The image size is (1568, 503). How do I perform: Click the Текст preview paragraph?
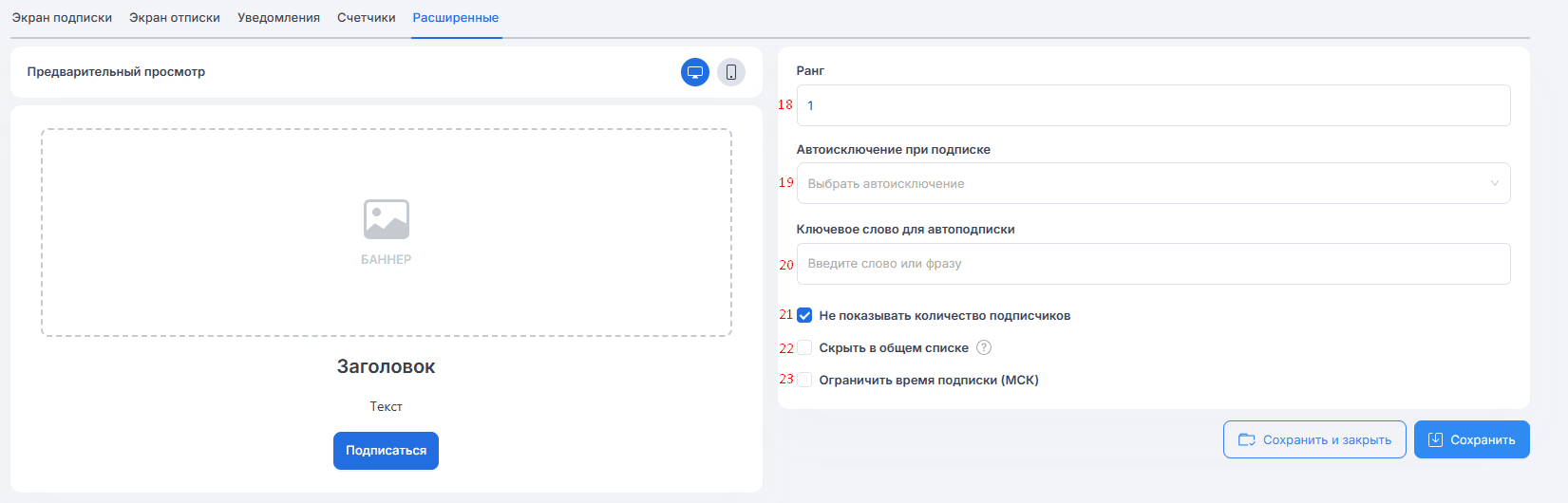pos(386,406)
